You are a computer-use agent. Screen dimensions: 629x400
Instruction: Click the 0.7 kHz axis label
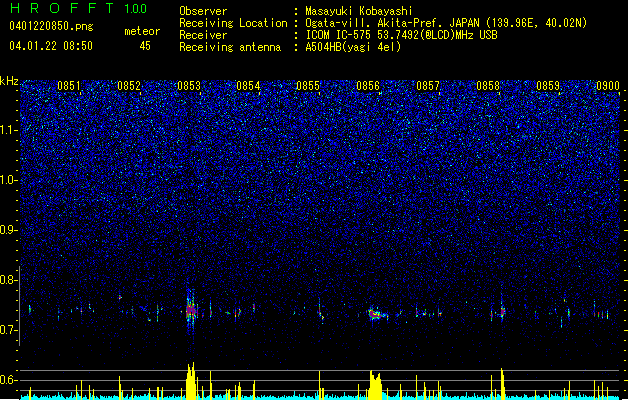(8, 330)
